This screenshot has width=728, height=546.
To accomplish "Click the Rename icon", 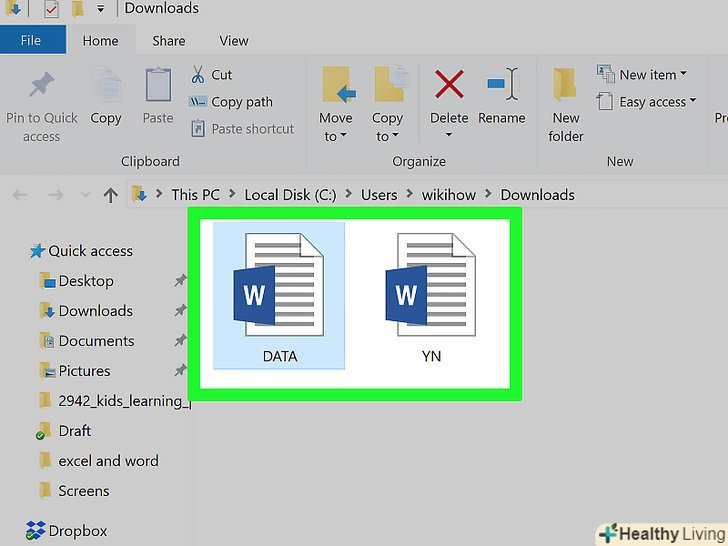I will pos(503,84).
